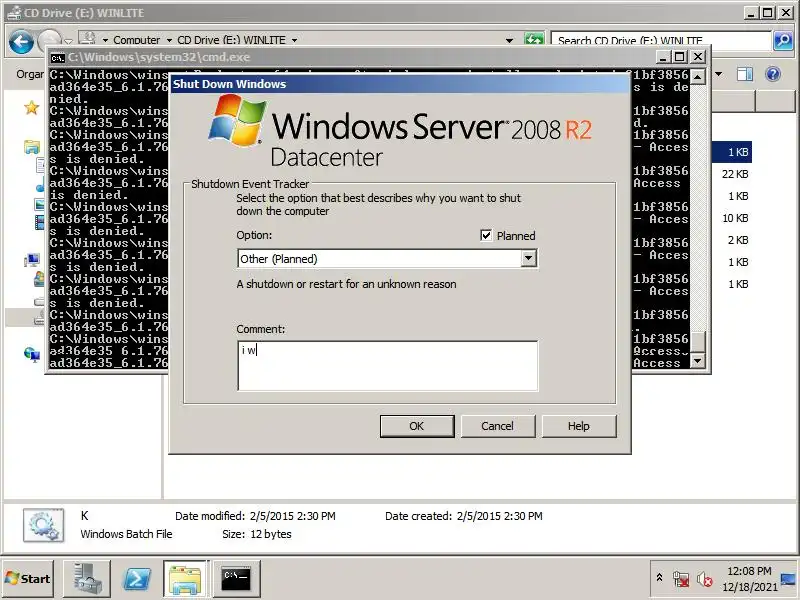
Task: Open the Favorites star in navigation pane
Action: (32, 108)
